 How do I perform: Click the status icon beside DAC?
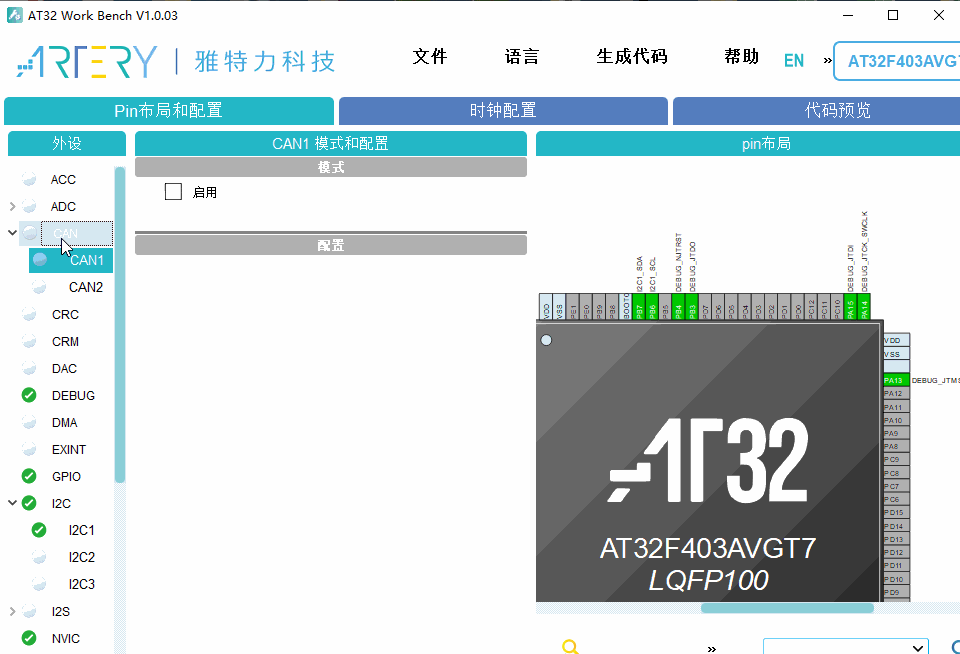point(29,368)
